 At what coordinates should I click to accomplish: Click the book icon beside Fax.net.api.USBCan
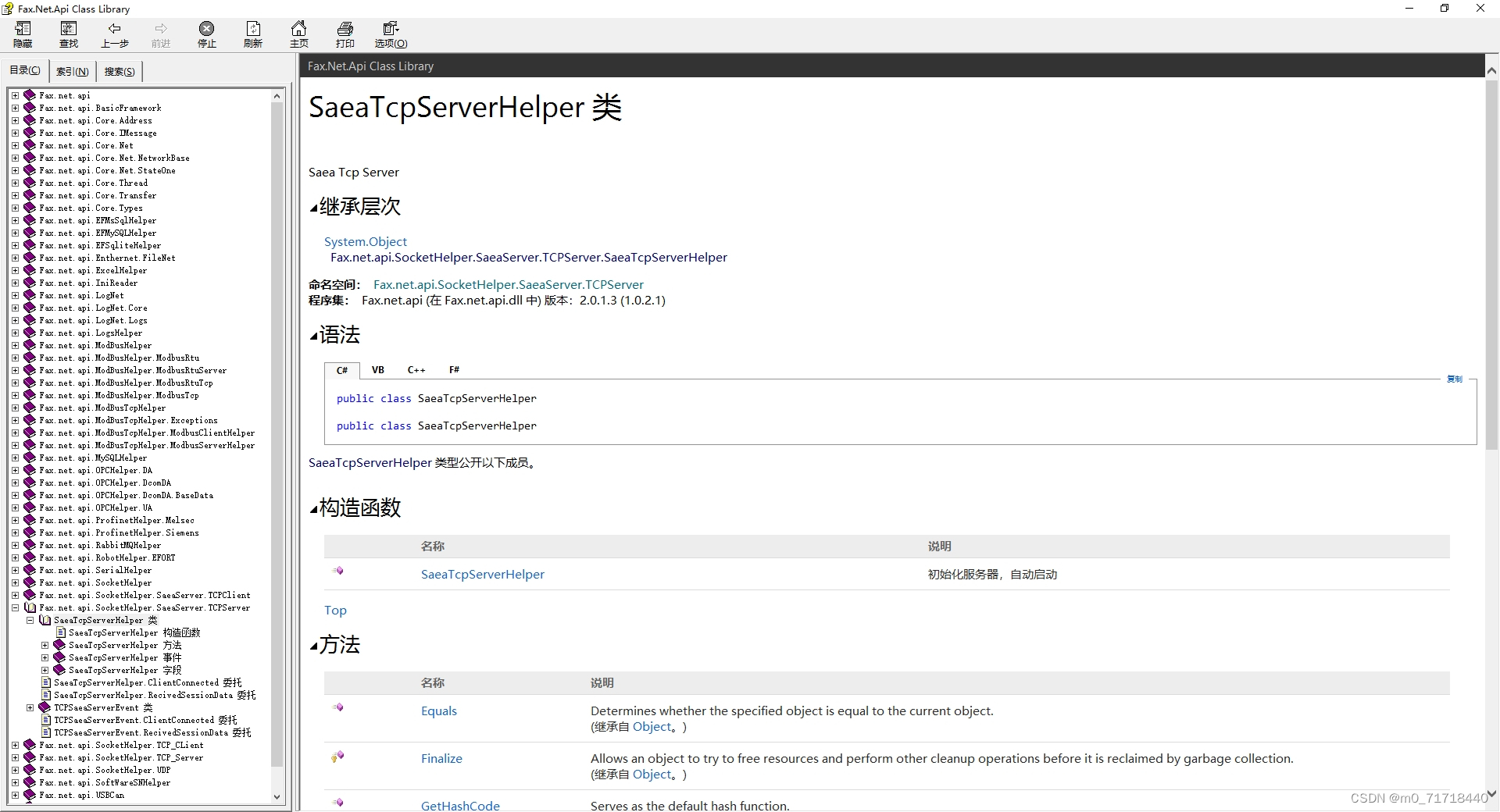pyautogui.click(x=30, y=795)
